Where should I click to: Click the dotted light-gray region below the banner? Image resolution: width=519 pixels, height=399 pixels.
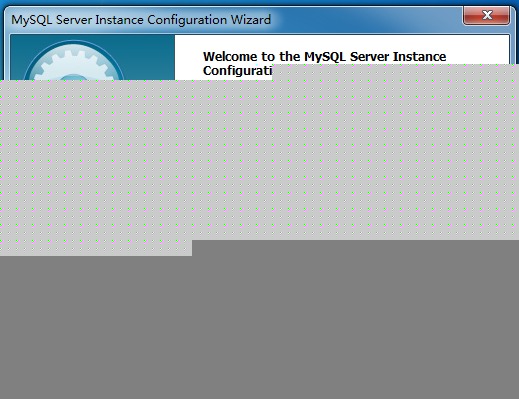(x=259, y=160)
